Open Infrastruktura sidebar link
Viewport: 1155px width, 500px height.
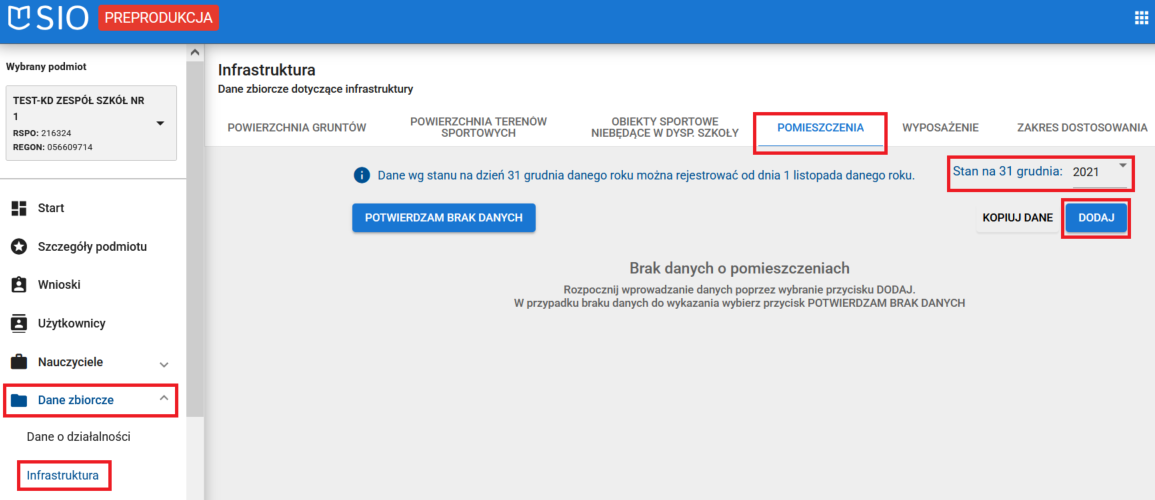point(63,476)
